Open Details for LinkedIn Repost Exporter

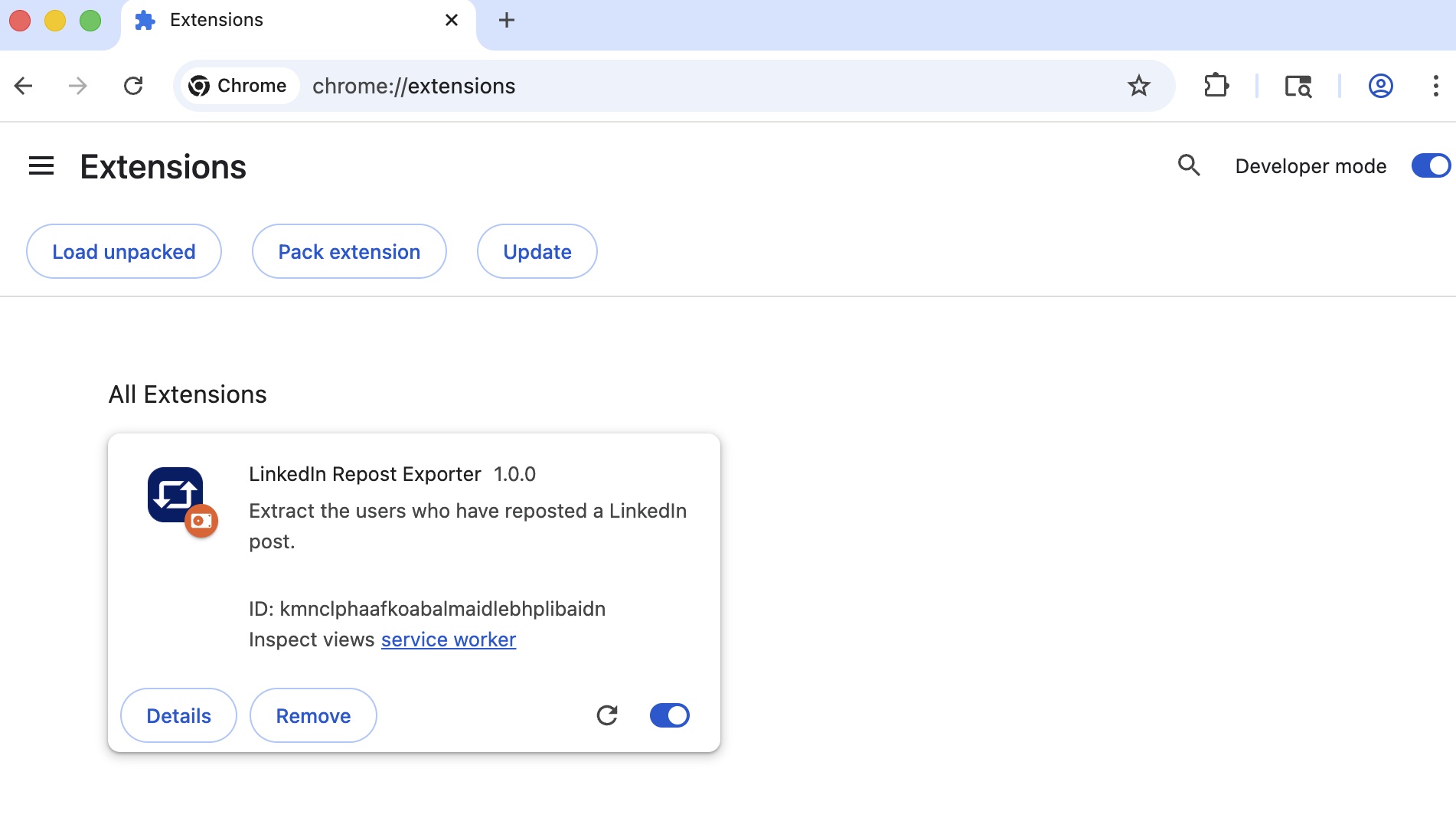coord(179,716)
